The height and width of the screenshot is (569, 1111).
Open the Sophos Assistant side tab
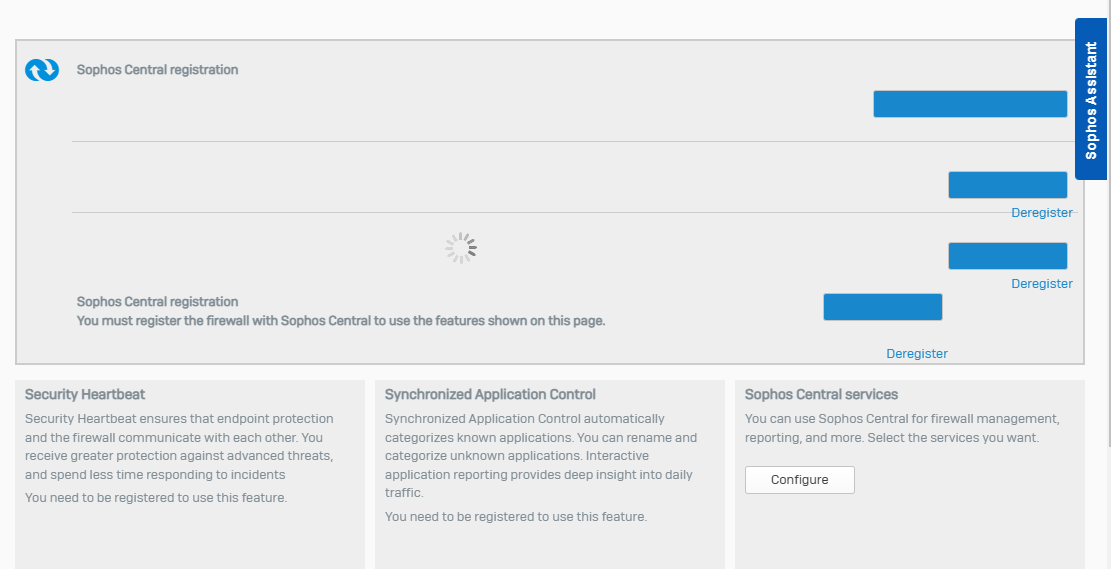(x=1090, y=99)
